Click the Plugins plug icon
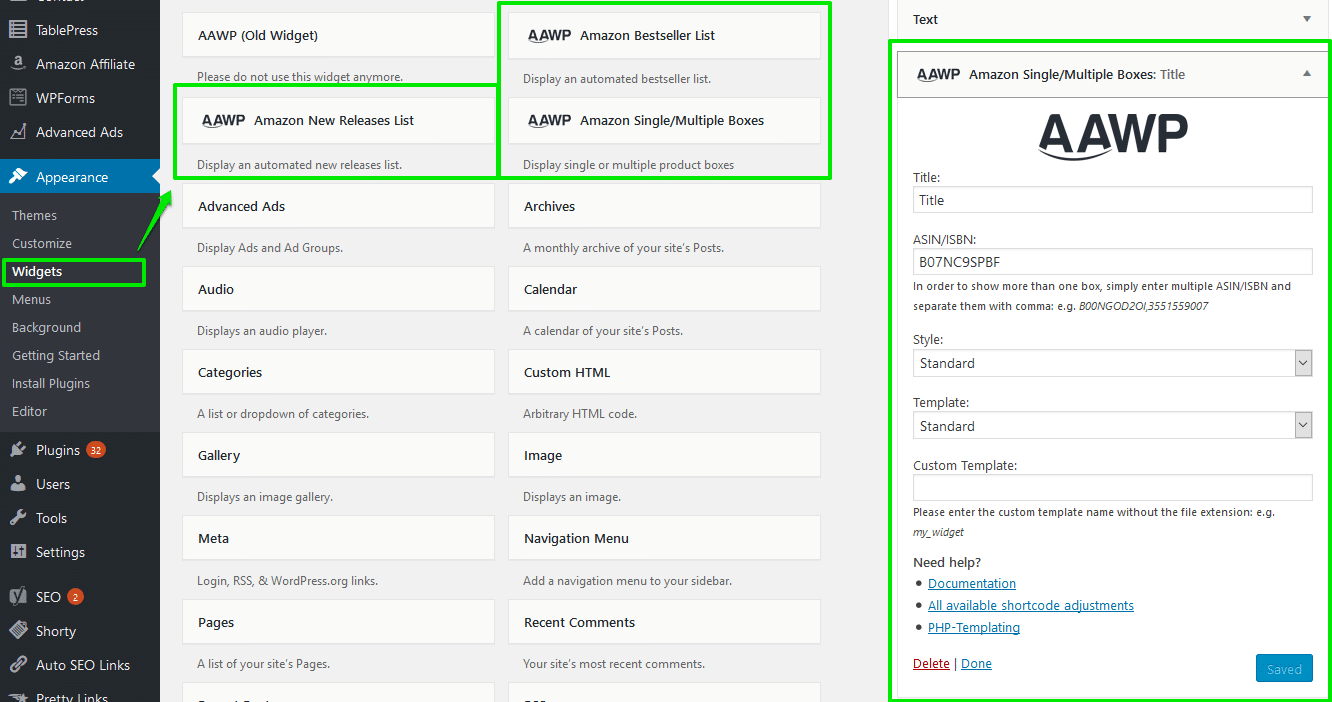1332x702 pixels. pos(18,450)
